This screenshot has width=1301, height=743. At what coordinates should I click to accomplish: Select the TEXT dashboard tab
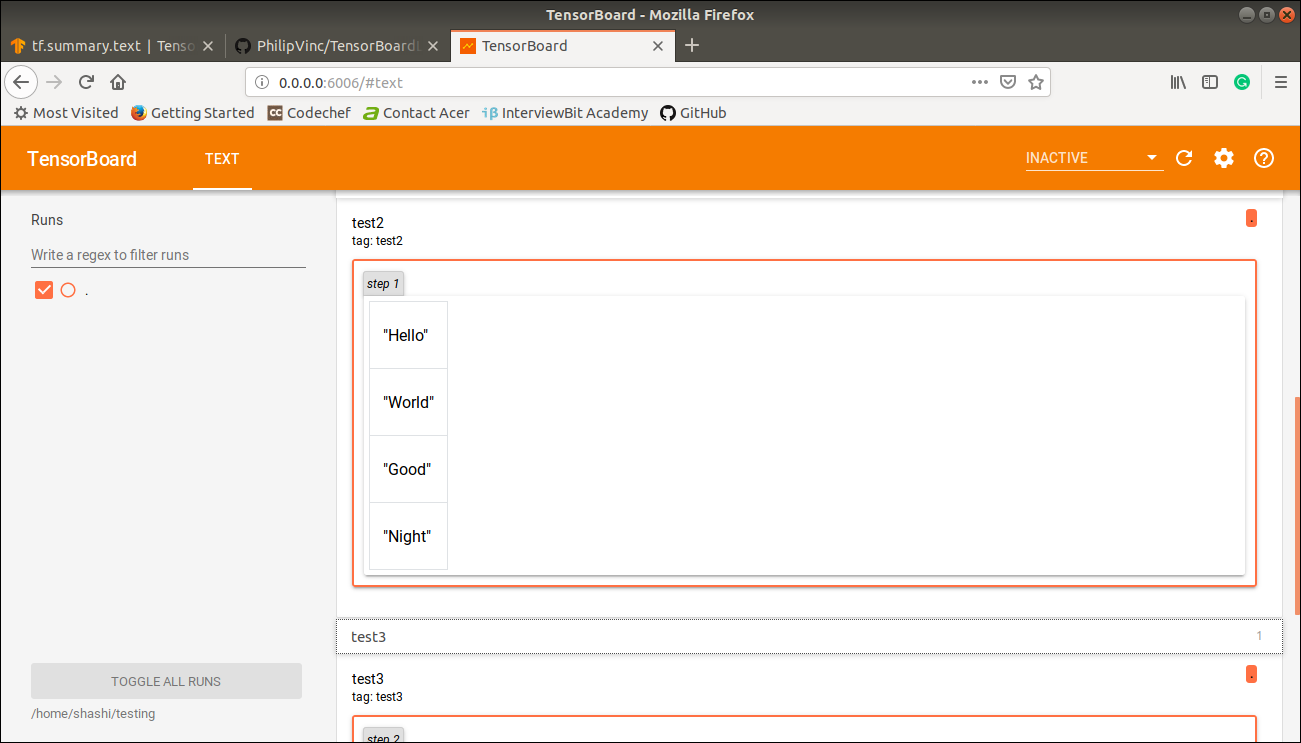(222, 158)
